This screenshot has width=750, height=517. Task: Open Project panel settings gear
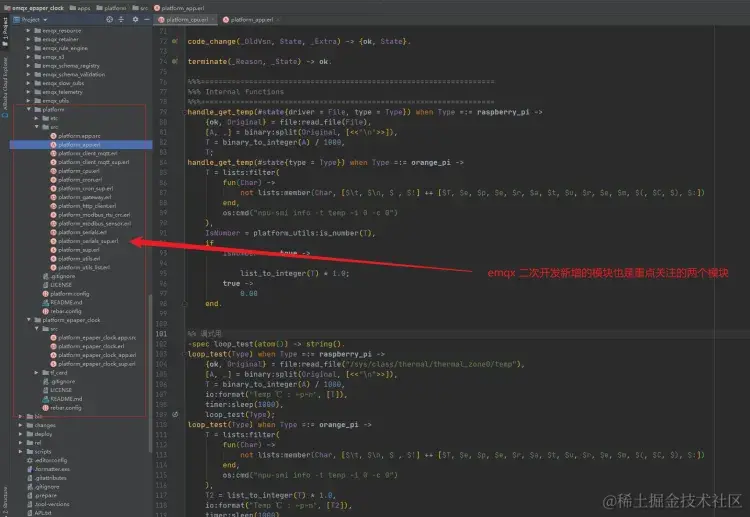[x=135, y=20]
